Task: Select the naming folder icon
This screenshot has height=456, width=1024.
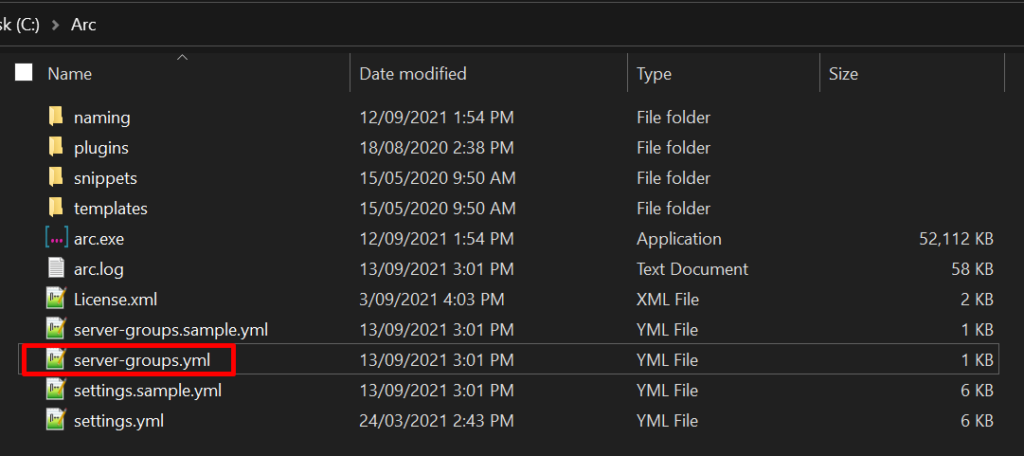Action: (56, 117)
